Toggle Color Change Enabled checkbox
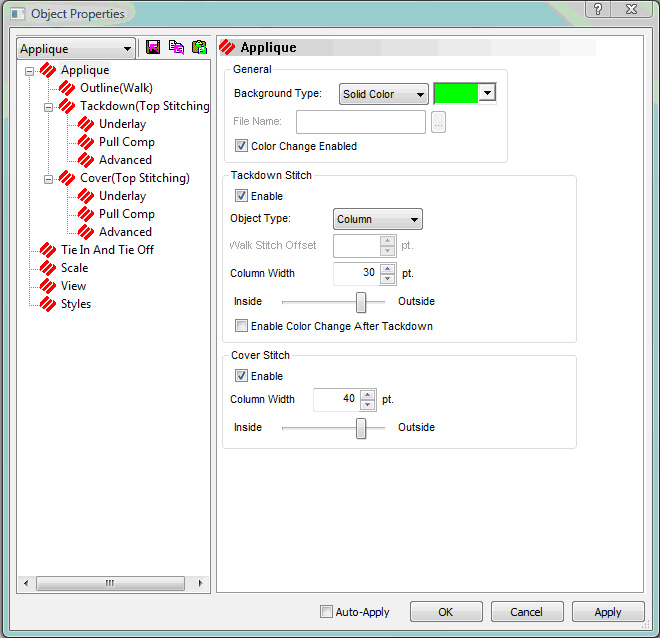The image size is (660, 638). [x=241, y=146]
